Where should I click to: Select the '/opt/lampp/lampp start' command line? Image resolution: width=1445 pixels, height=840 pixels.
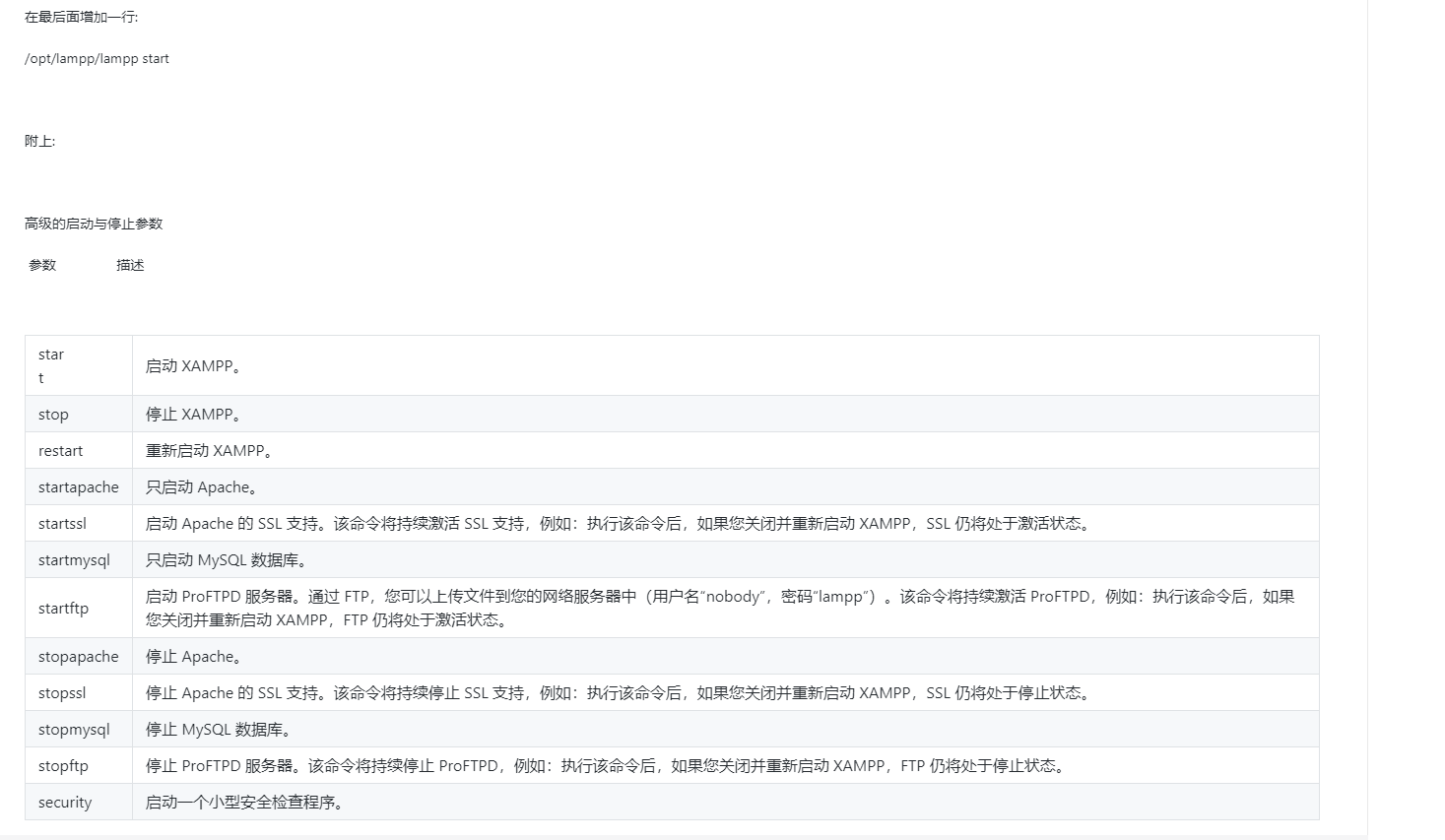97,59
